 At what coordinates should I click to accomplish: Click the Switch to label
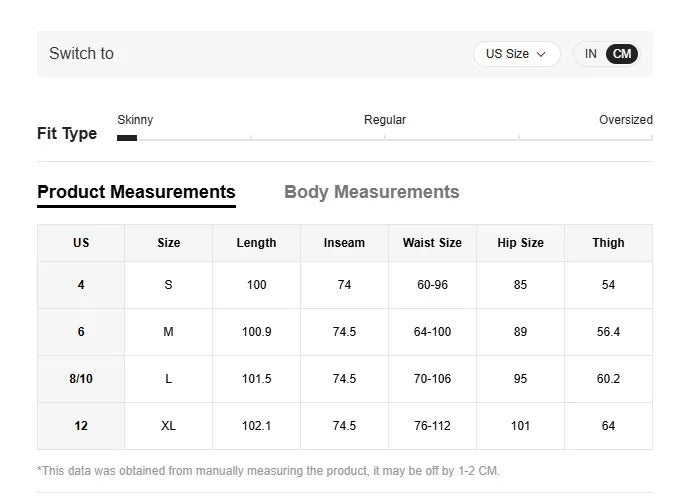point(81,54)
